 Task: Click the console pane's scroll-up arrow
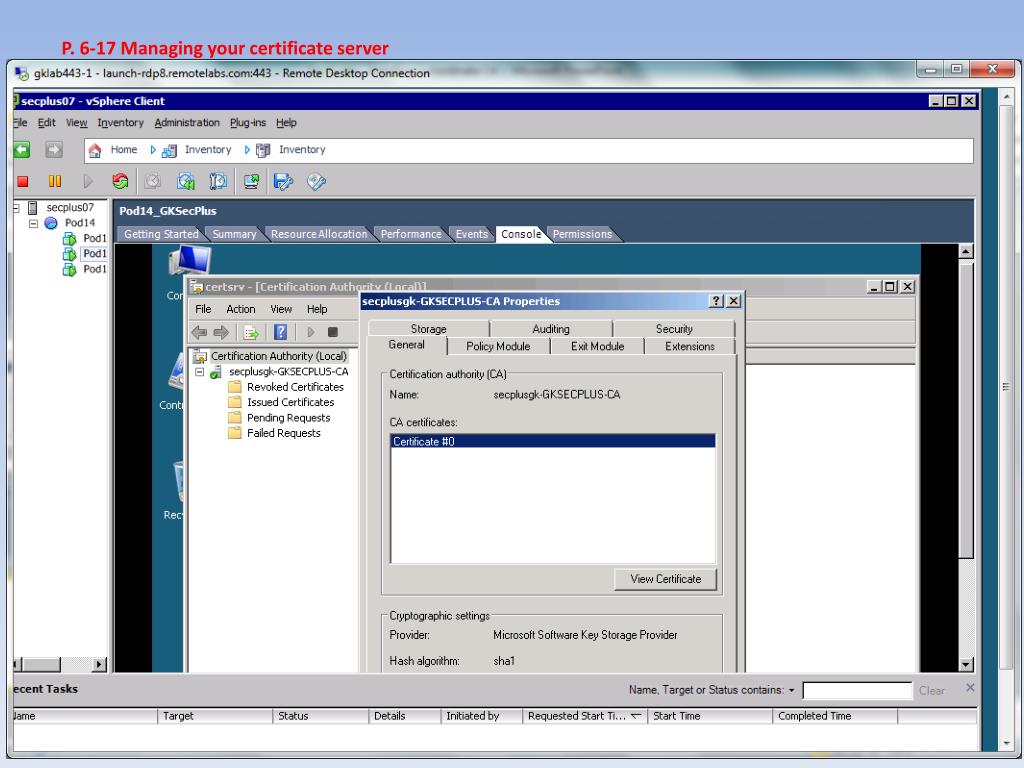point(966,251)
